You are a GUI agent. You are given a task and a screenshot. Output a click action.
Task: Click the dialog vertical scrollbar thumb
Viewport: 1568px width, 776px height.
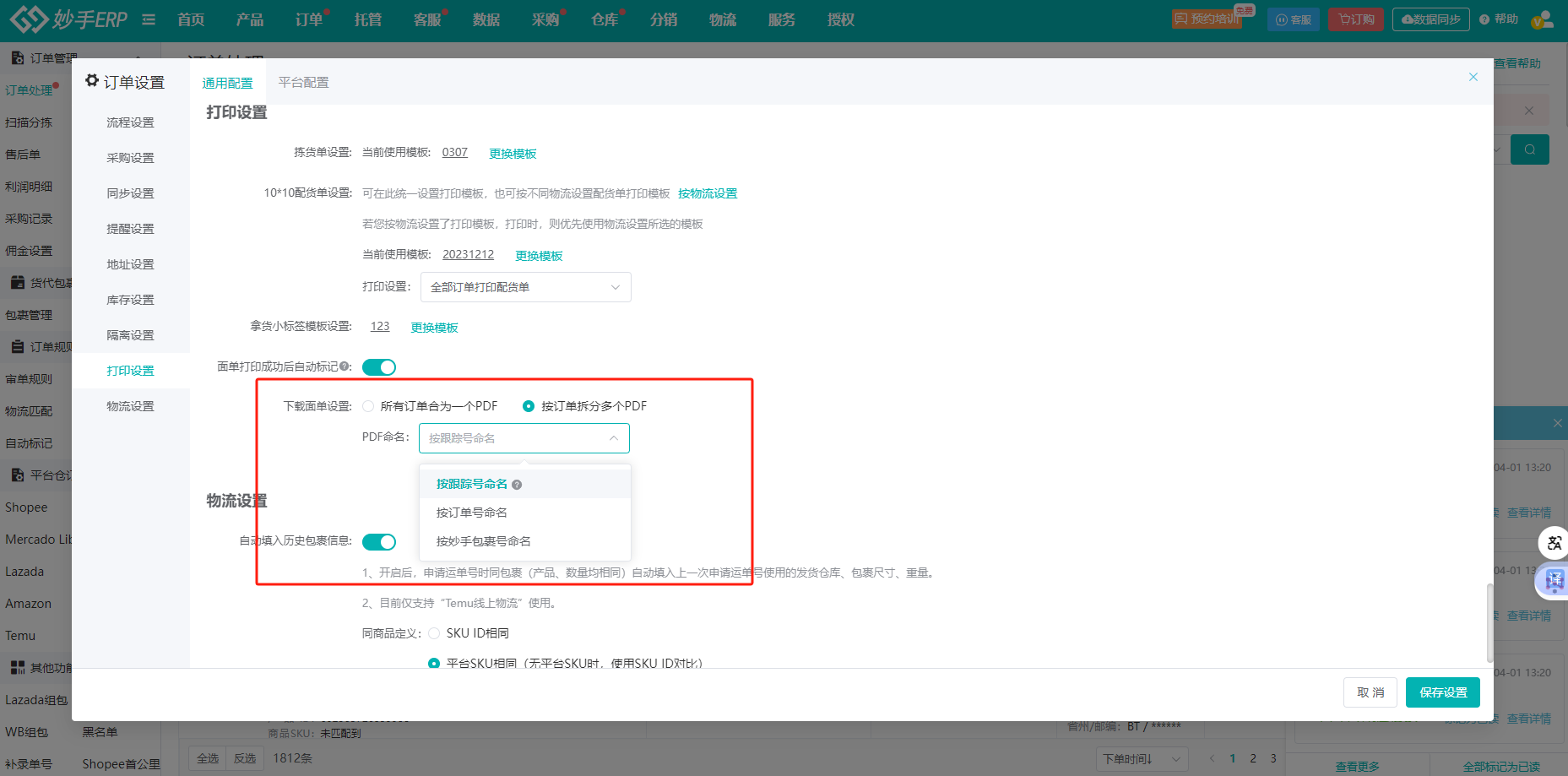point(1489,622)
